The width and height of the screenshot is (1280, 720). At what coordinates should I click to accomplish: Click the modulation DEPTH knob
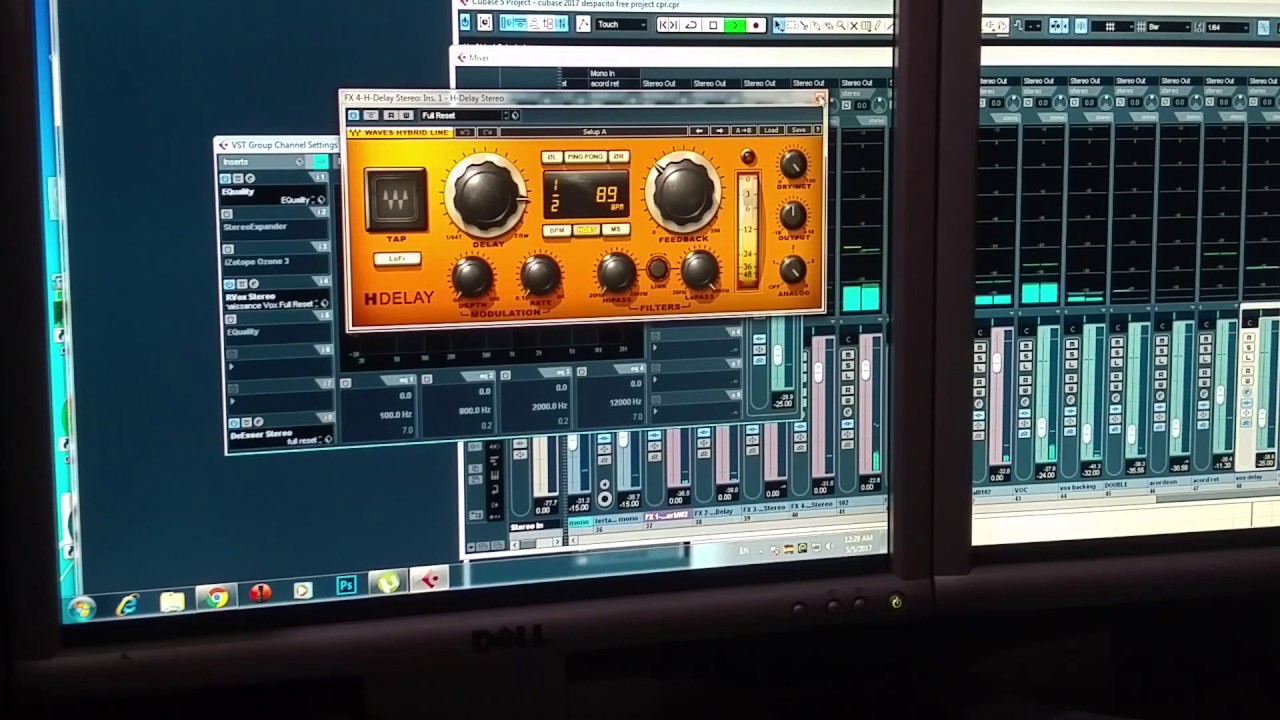point(472,277)
